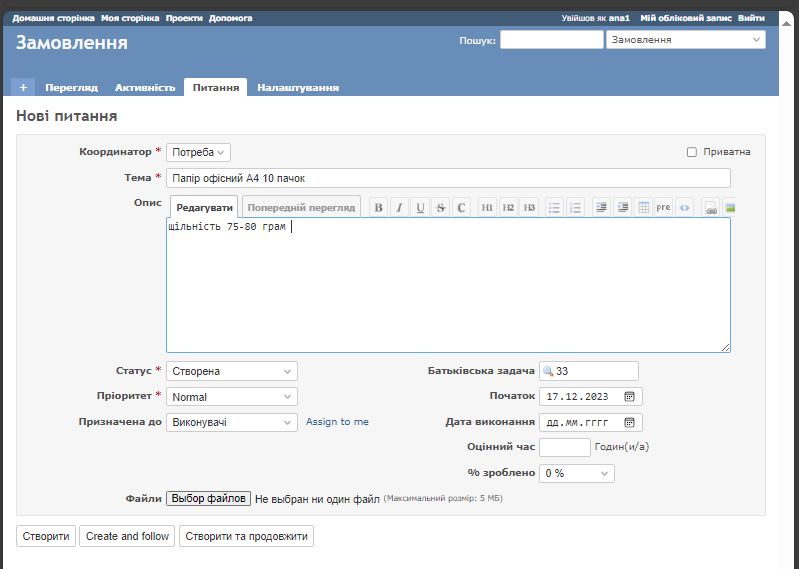Screen dimensions: 799x569
Task: Toggle strikethrough text formatting
Action: 441,208
